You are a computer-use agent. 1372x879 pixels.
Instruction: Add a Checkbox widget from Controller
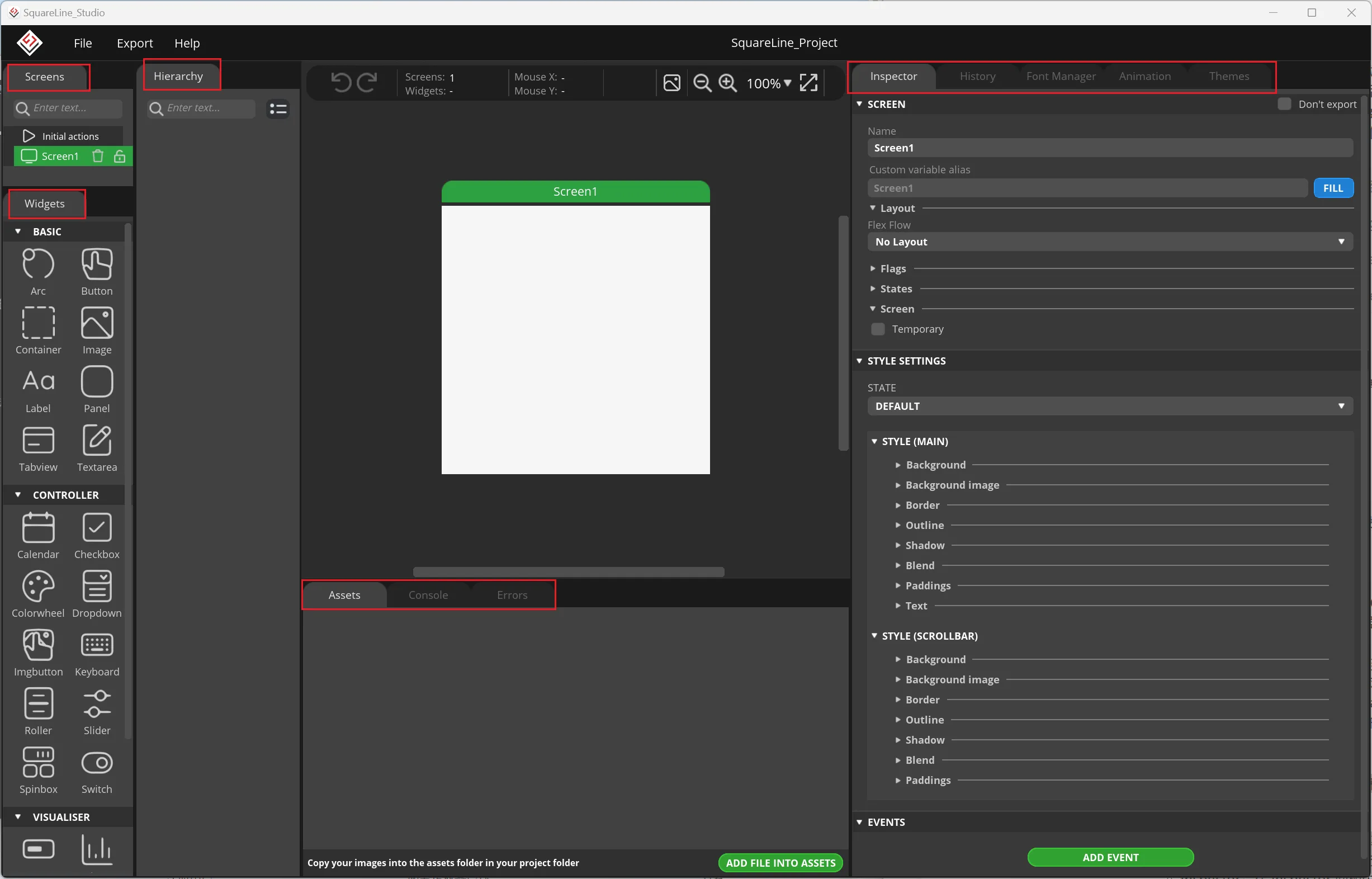(x=97, y=535)
